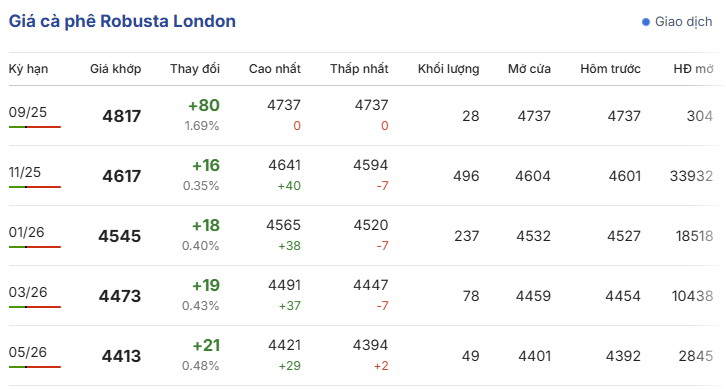Choose the 05/26 contract term
726x389 pixels.
pos(28,352)
